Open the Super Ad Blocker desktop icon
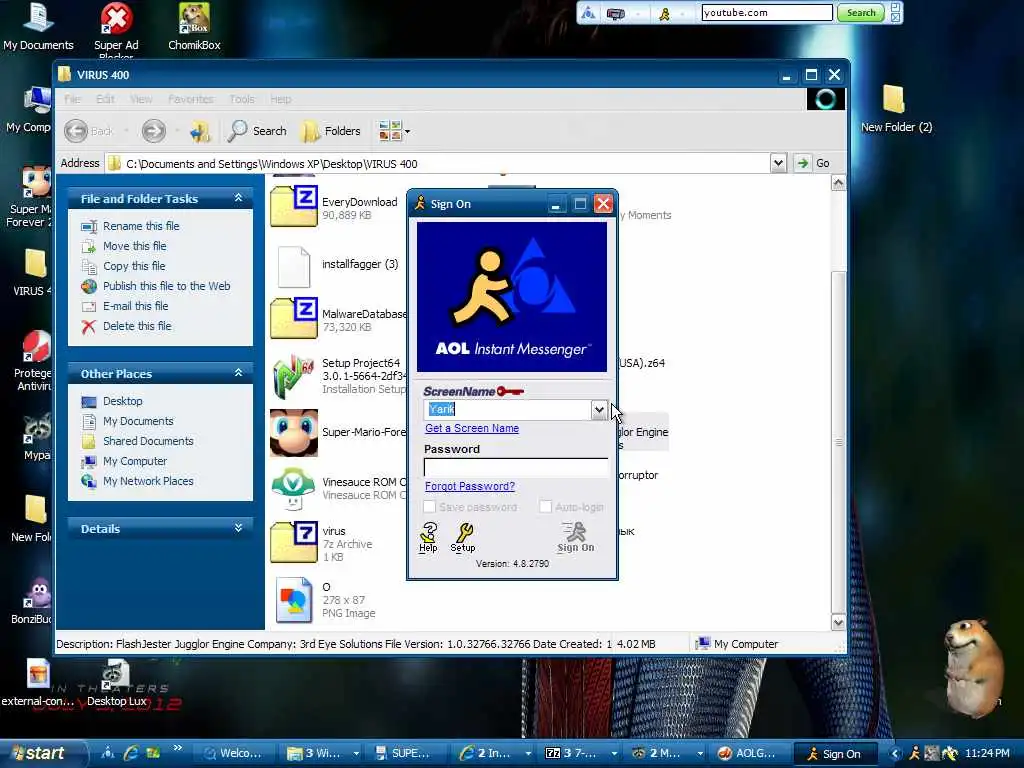1024x768 pixels. tap(116, 30)
